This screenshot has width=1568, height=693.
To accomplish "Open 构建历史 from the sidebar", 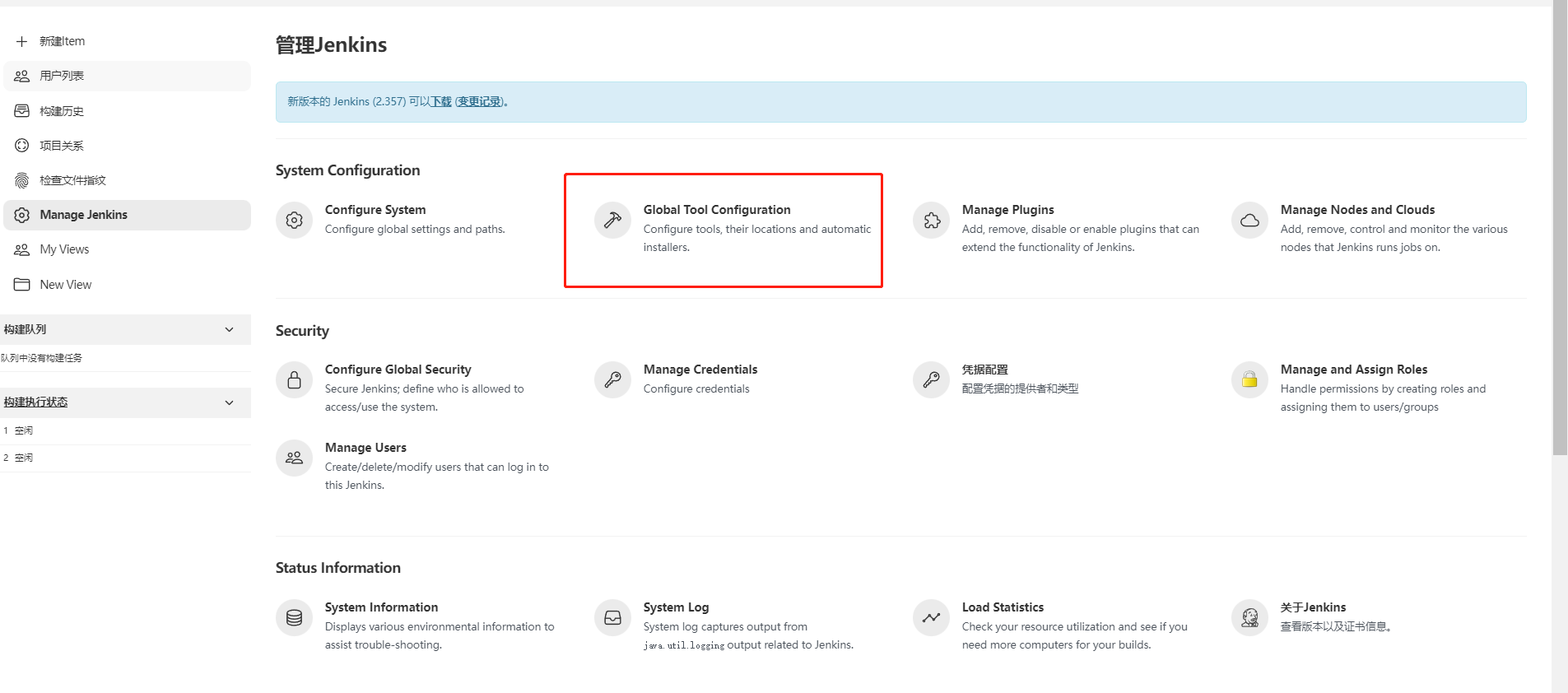I will [127, 110].
